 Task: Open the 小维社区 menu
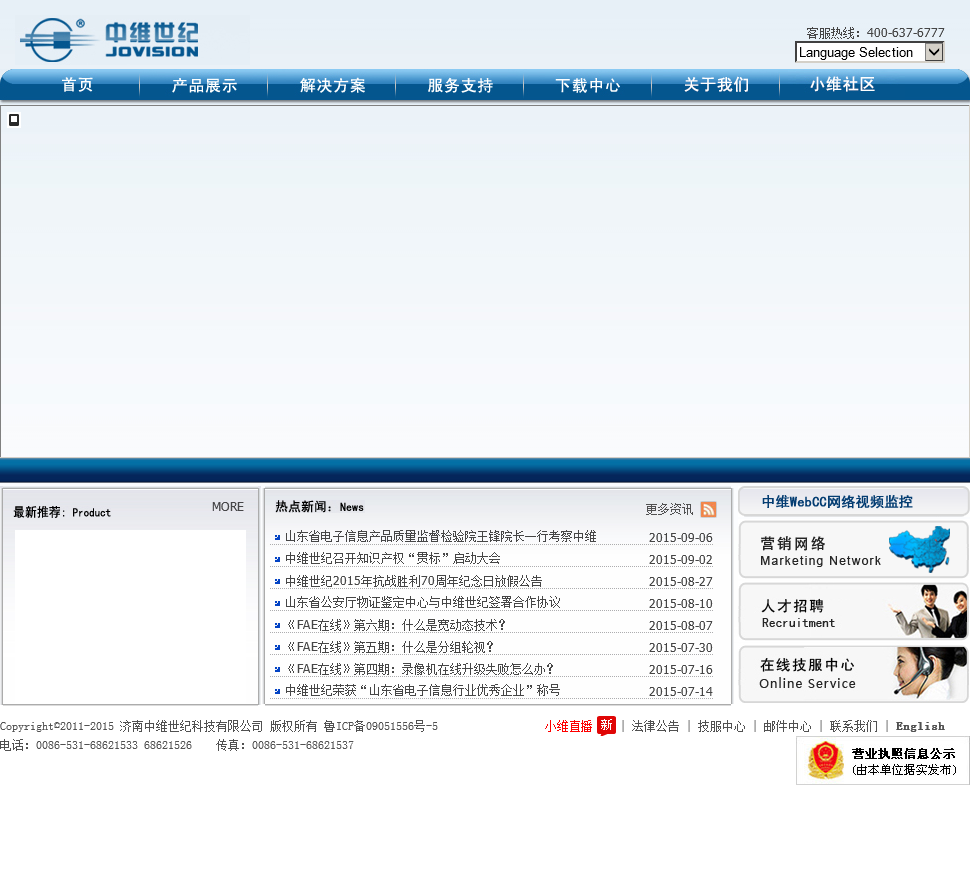(843, 84)
